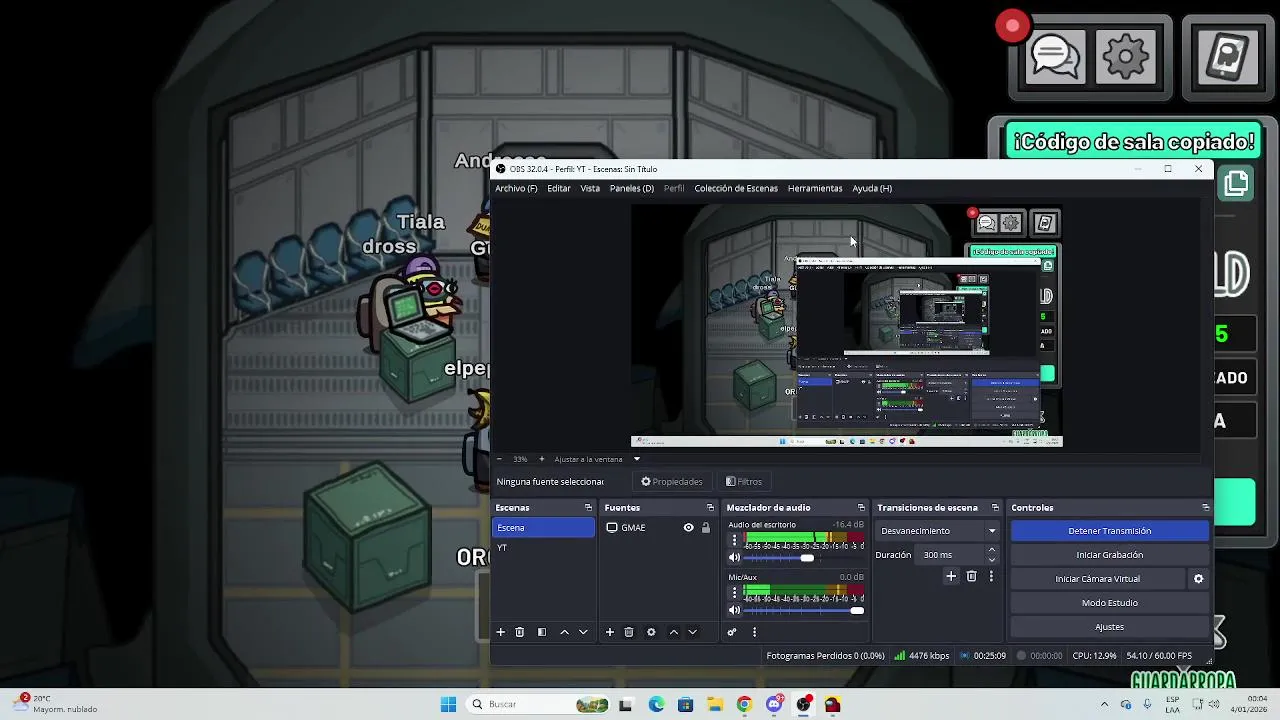Open virtual camera settings gear
Image resolution: width=1280 pixels, height=720 pixels.
tap(1198, 579)
